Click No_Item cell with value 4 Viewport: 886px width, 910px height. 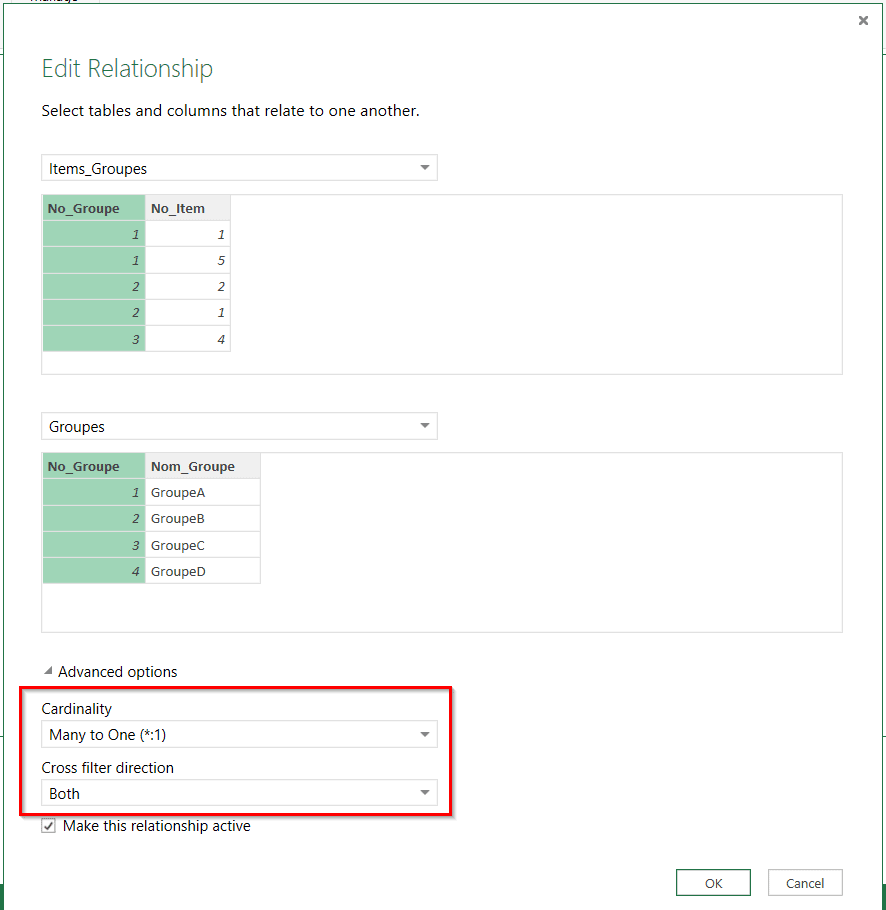coord(188,339)
